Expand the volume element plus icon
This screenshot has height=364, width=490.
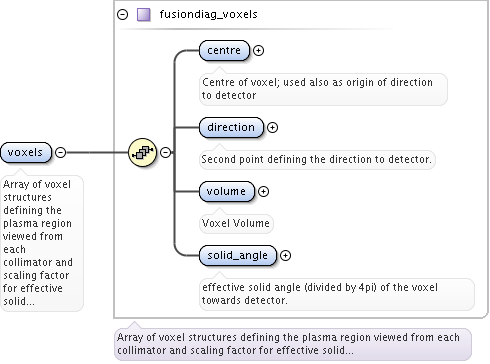coord(263,191)
